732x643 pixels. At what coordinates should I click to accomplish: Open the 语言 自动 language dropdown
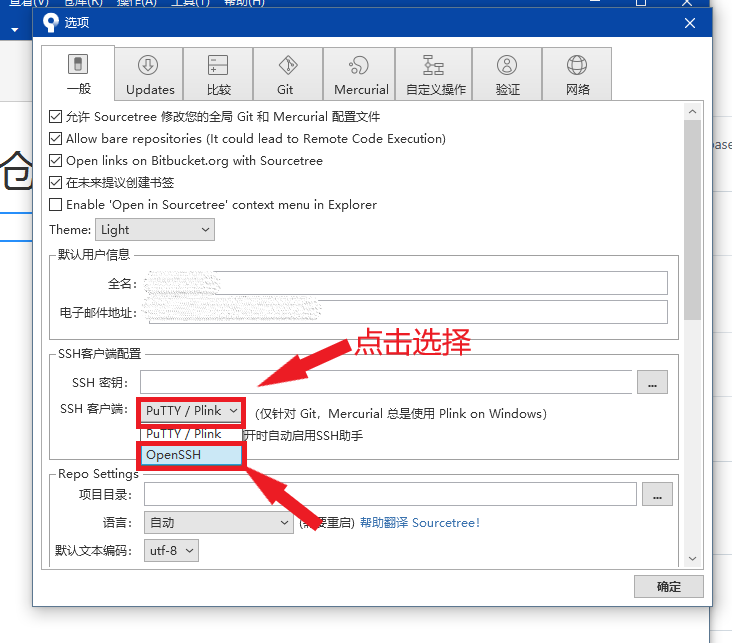218,523
